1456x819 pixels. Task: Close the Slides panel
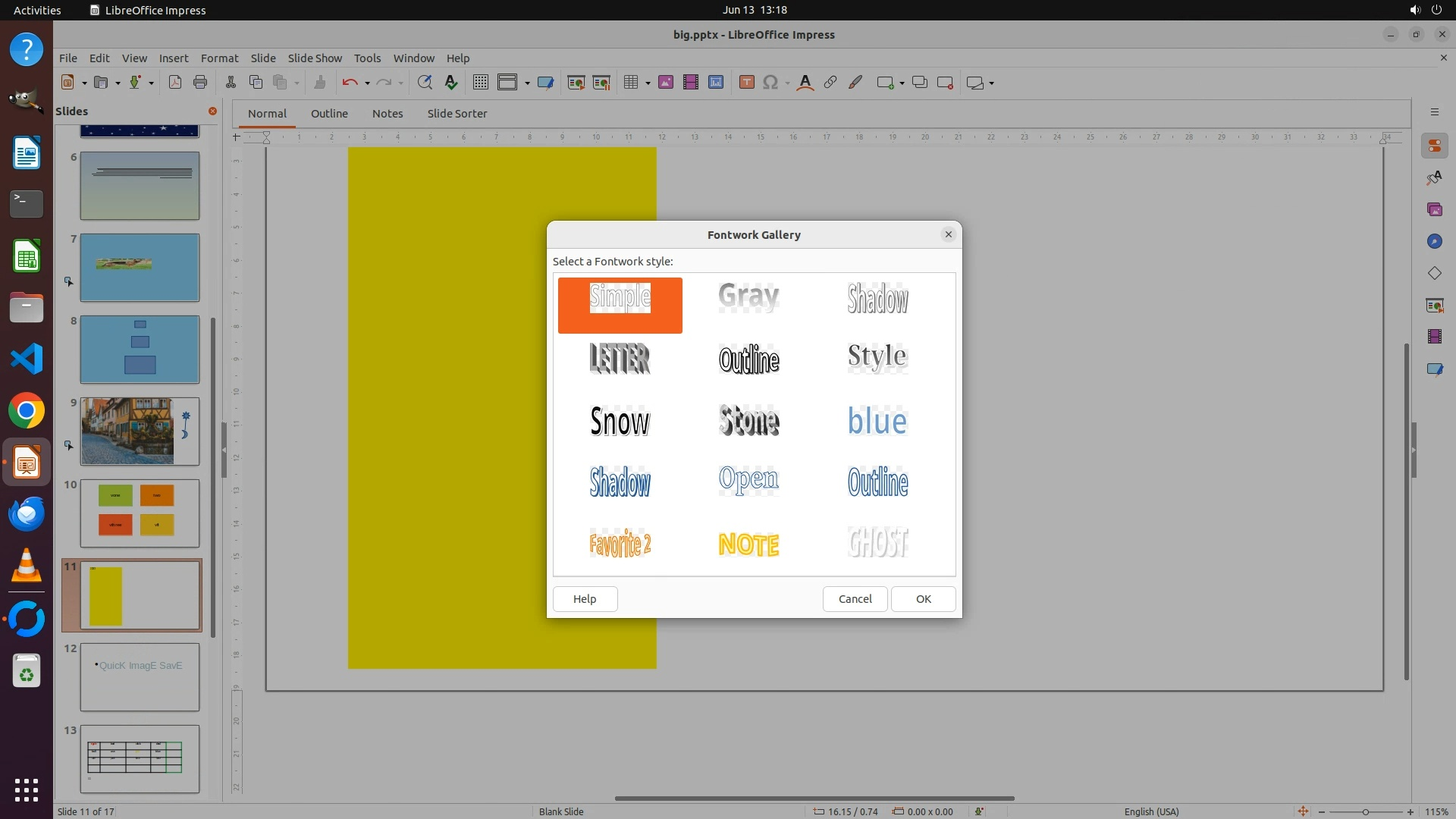pyautogui.click(x=212, y=111)
